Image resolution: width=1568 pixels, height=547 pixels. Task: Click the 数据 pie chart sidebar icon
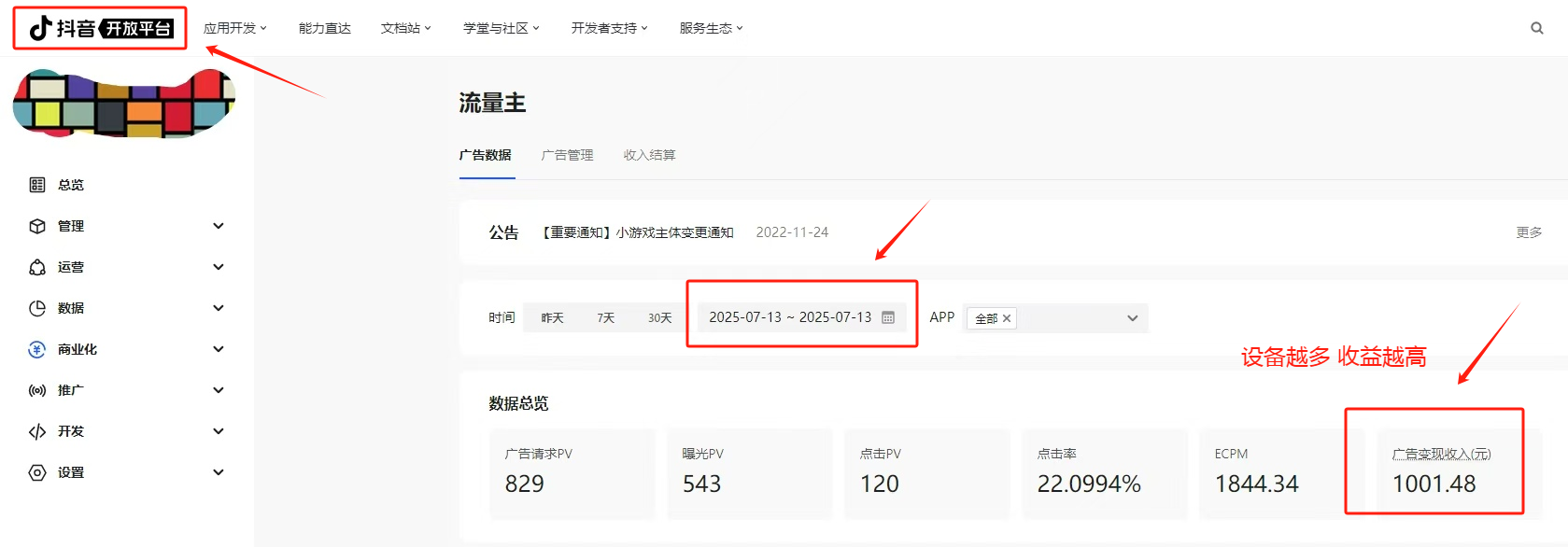(37, 308)
